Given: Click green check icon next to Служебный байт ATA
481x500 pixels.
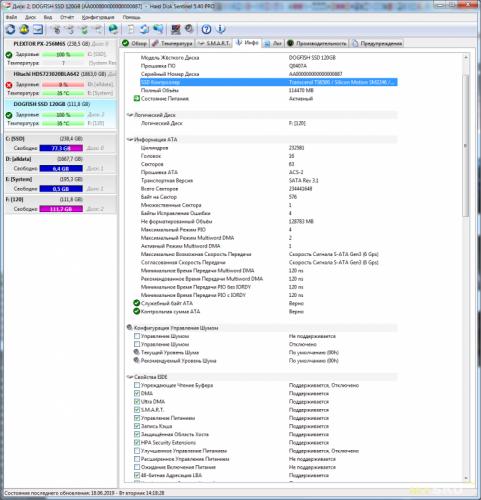Looking at the screenshot, I should coord(136,303).
